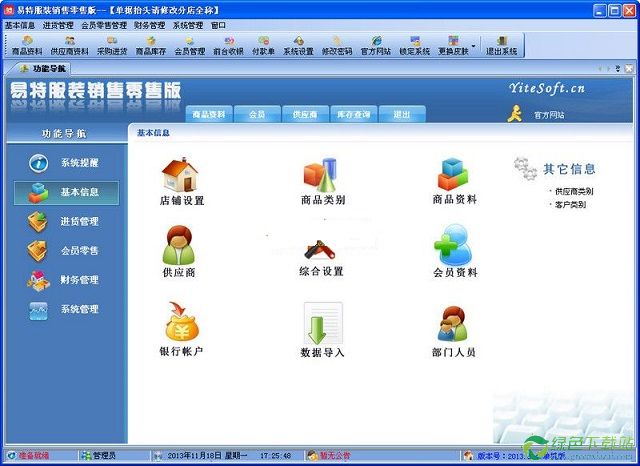Click 前台收银 cashier toolbar button

[x=228, y=46]
